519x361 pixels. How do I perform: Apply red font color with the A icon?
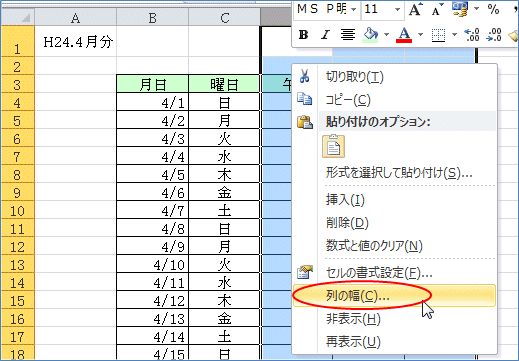tap(404, 34)
